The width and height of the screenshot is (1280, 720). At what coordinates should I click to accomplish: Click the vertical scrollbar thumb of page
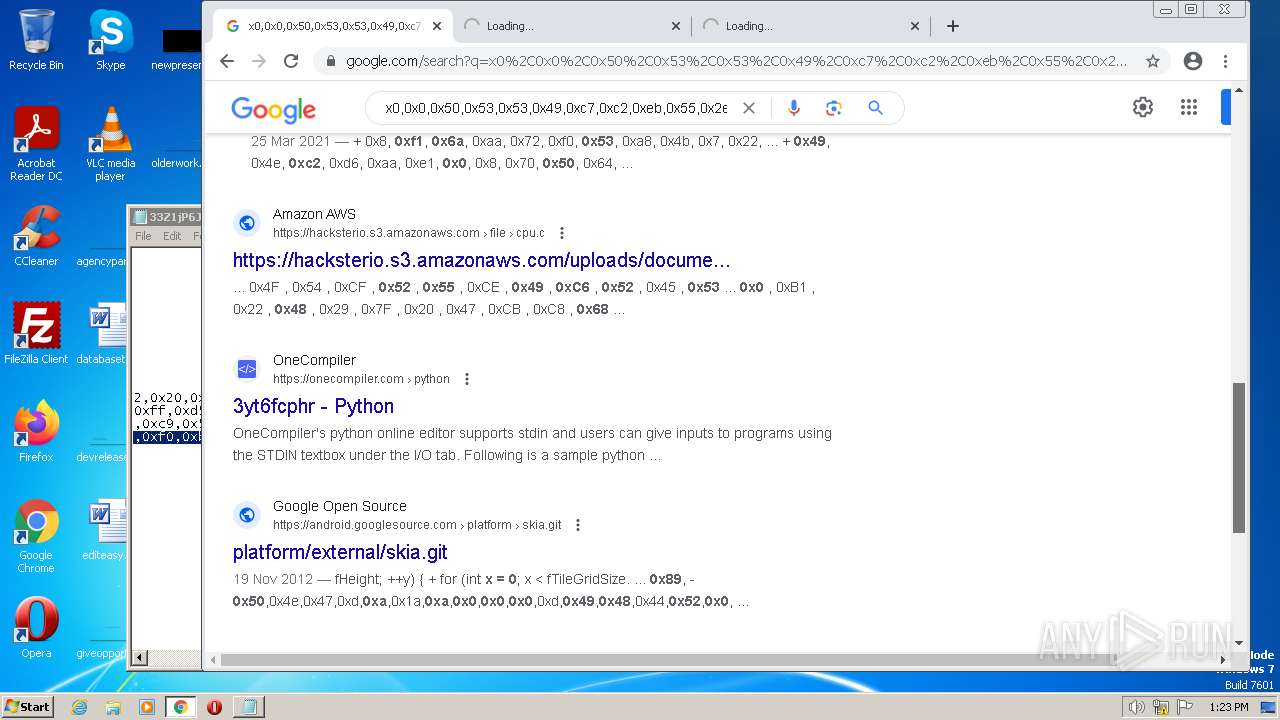point(1239,458)
